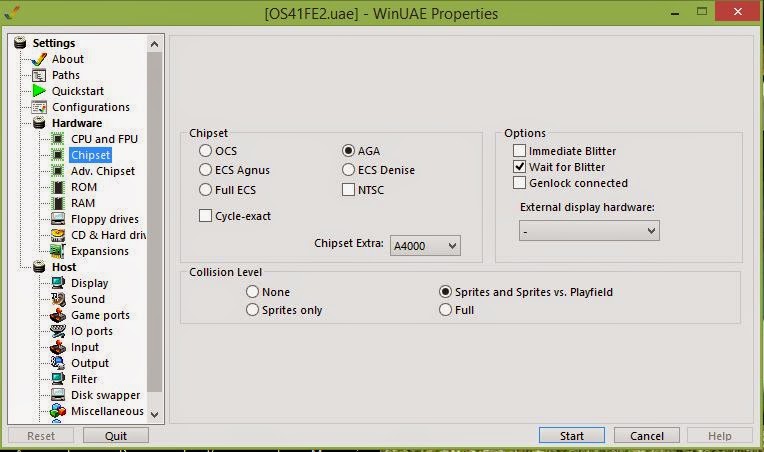Click the Quit button

pos(116,435)
